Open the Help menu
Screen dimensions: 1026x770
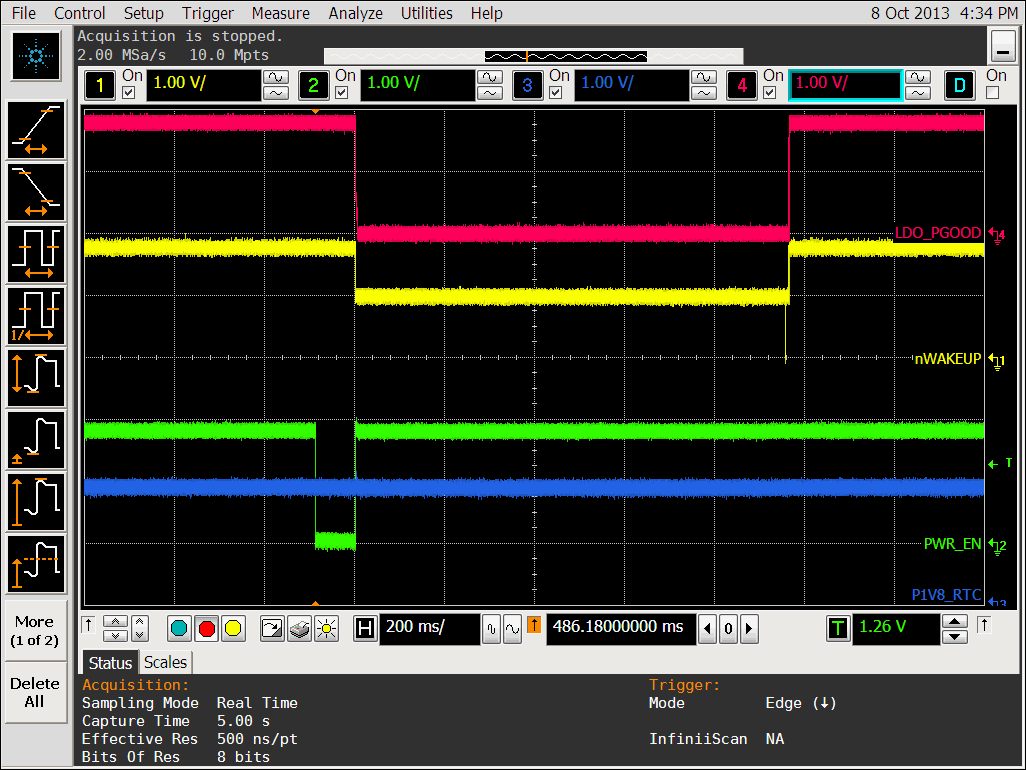point(486,13)
